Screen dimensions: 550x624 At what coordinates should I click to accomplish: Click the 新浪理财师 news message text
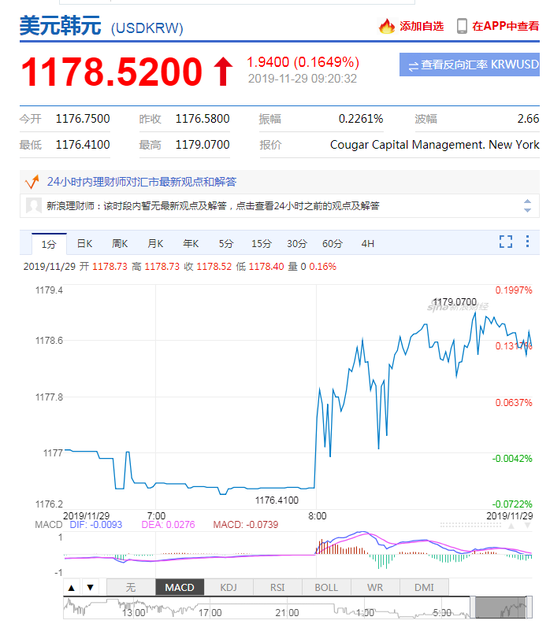[x=213, y=206]
